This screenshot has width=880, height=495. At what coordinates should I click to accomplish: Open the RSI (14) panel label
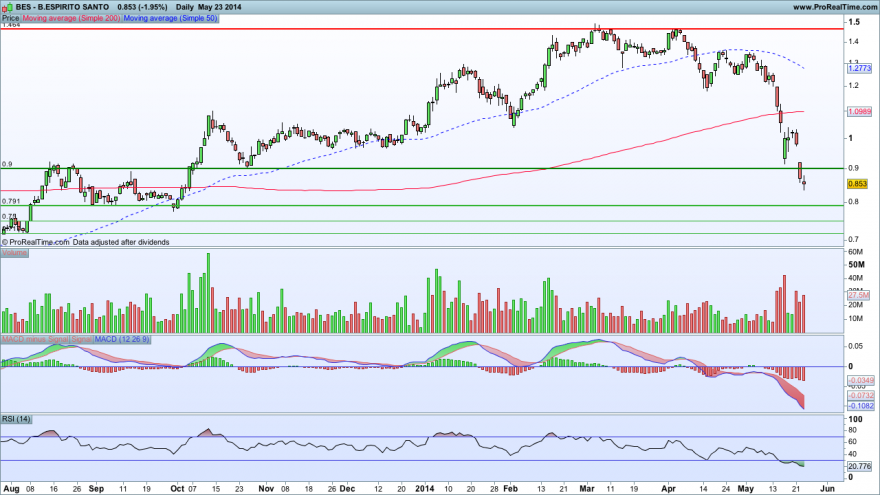16,419
